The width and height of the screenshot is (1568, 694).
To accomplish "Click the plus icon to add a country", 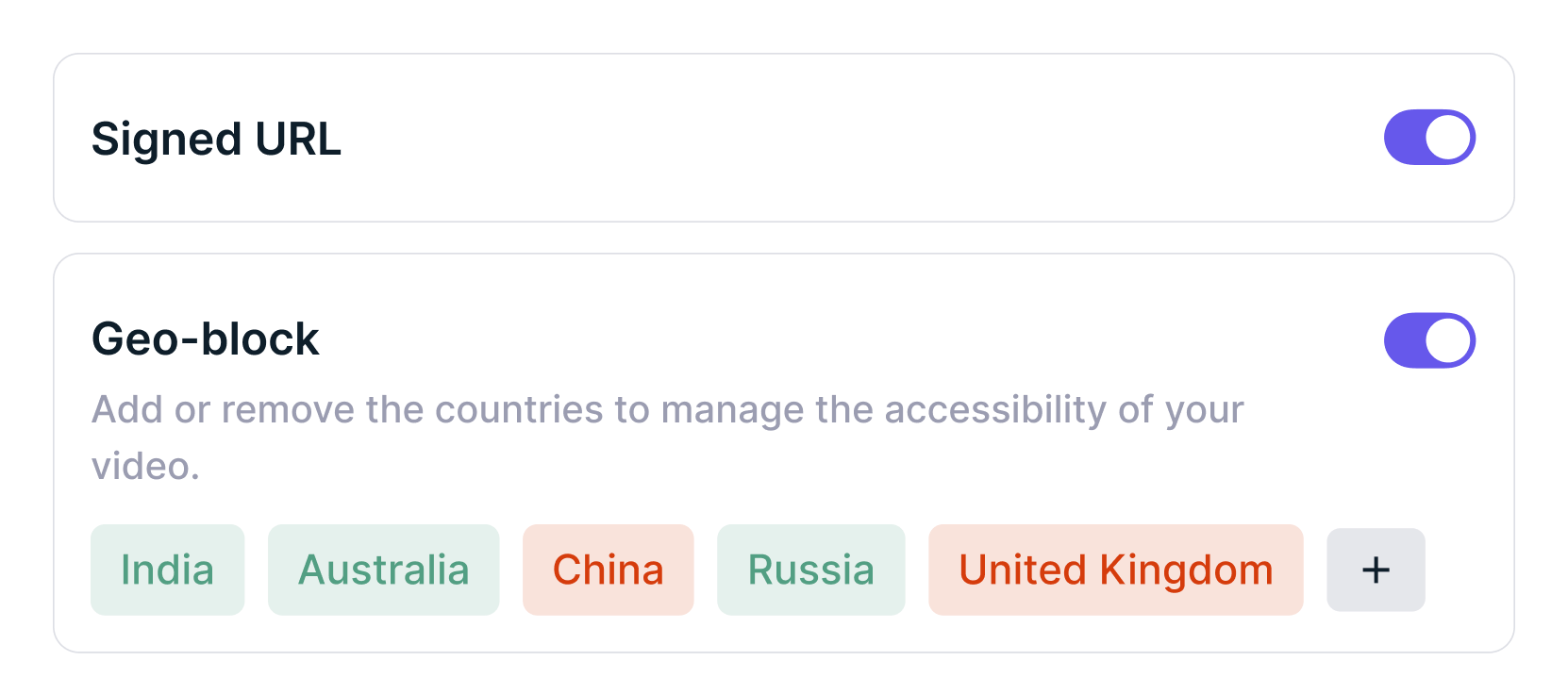I will pyautogui.click(x=1376, y=570).
